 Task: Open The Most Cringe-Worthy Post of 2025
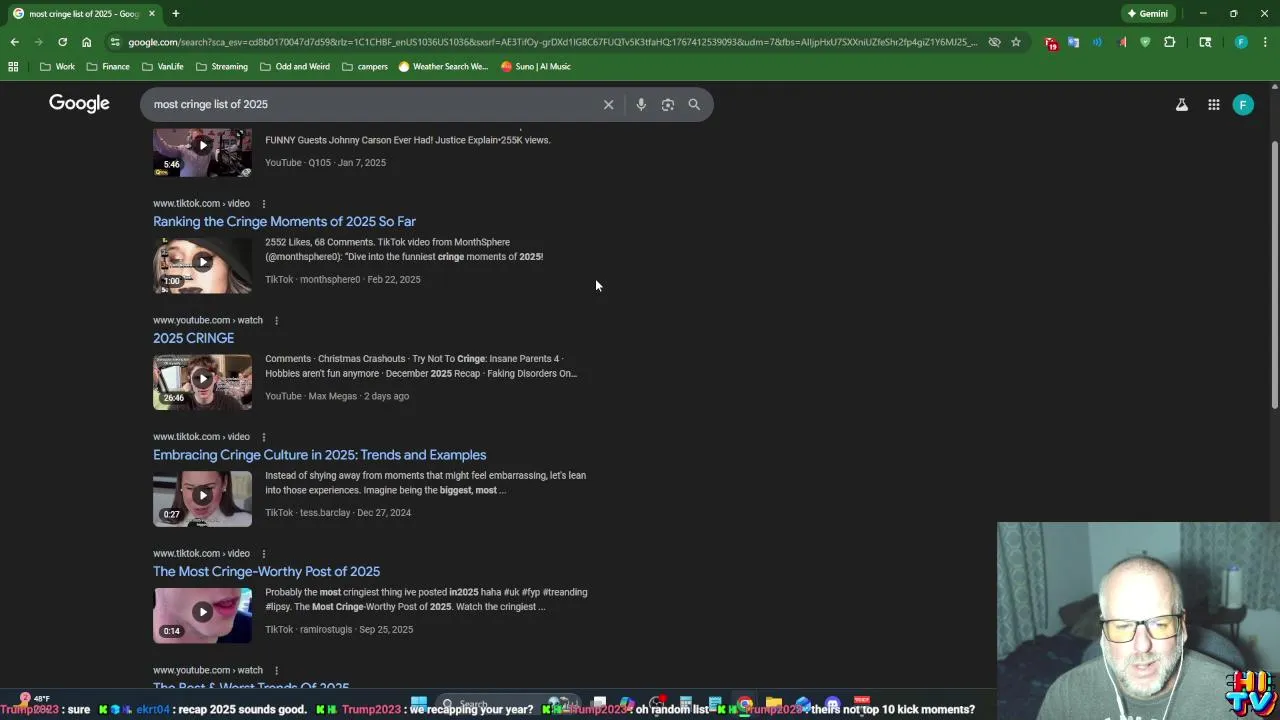(x=266, y=572)
